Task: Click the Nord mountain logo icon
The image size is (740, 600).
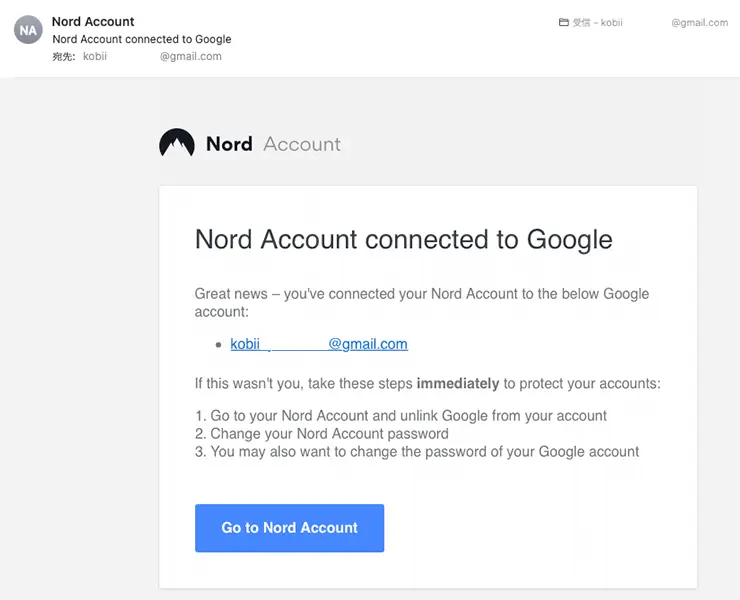Action: [177, 143]
